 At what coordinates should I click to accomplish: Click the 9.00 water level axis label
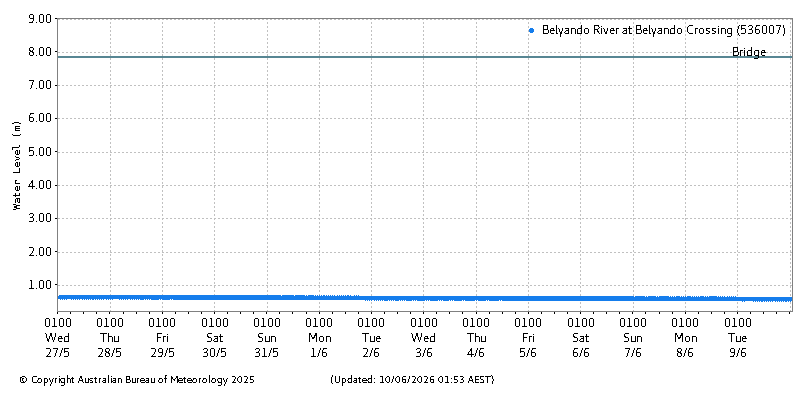[41, 19]
